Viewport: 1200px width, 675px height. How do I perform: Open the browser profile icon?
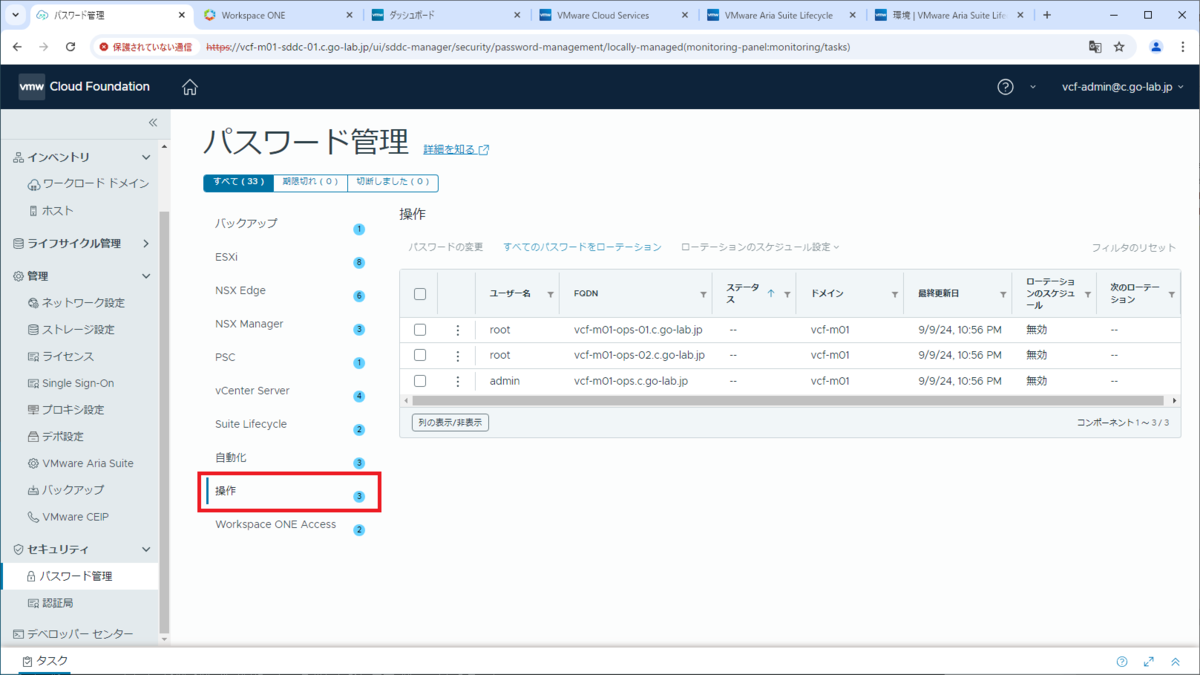point(1156,47)
